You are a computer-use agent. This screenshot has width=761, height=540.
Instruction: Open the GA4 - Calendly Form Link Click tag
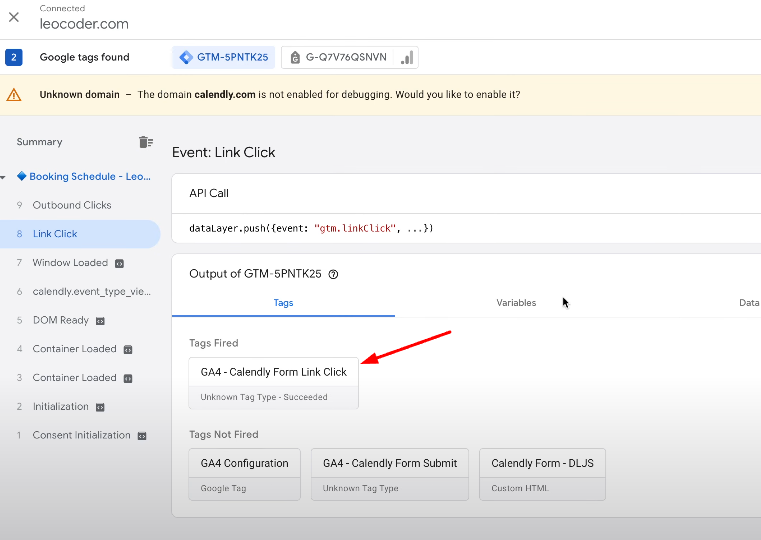(274, 384)
